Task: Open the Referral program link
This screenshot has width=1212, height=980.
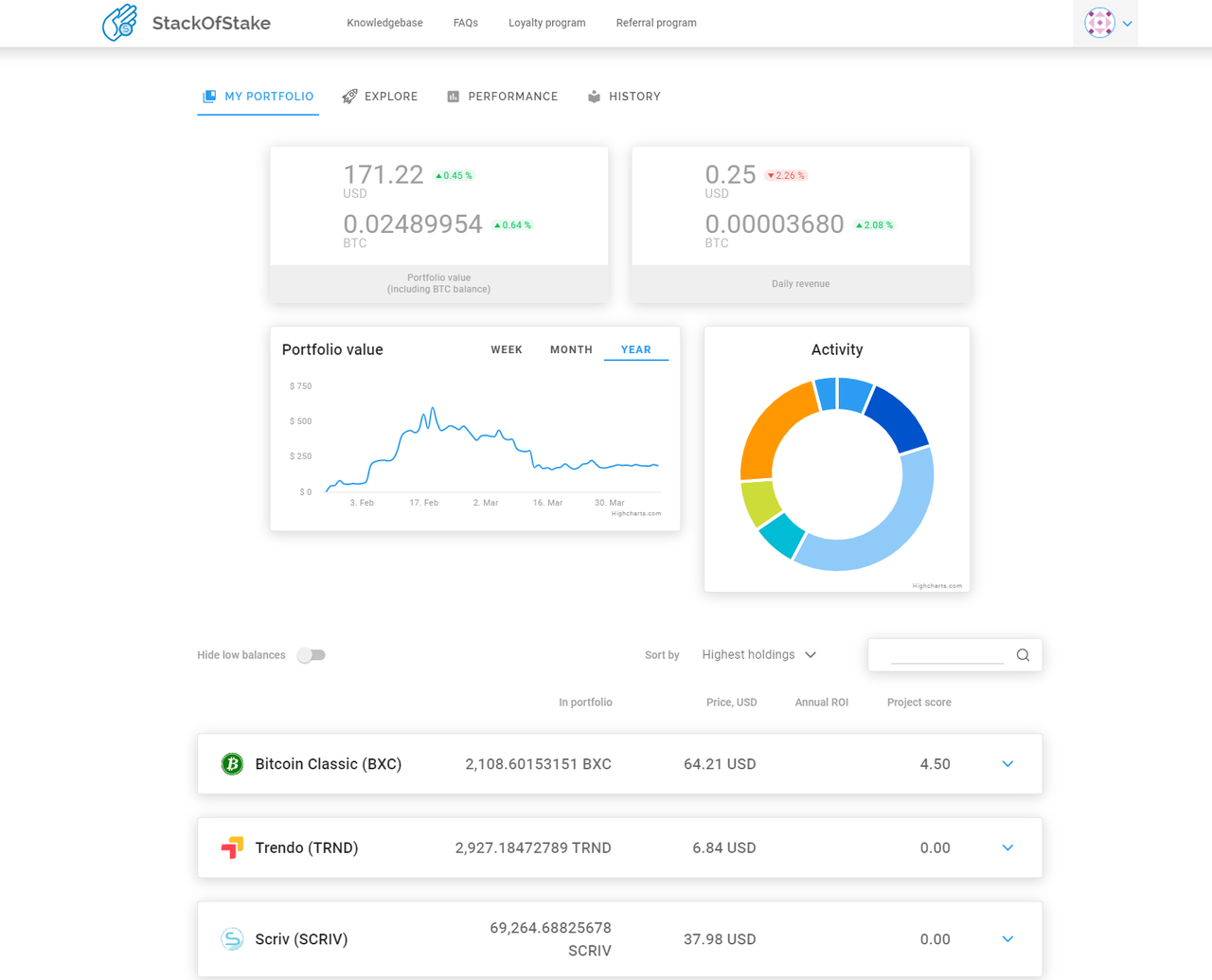Action: pyautogui.click(x=656, y=23)
